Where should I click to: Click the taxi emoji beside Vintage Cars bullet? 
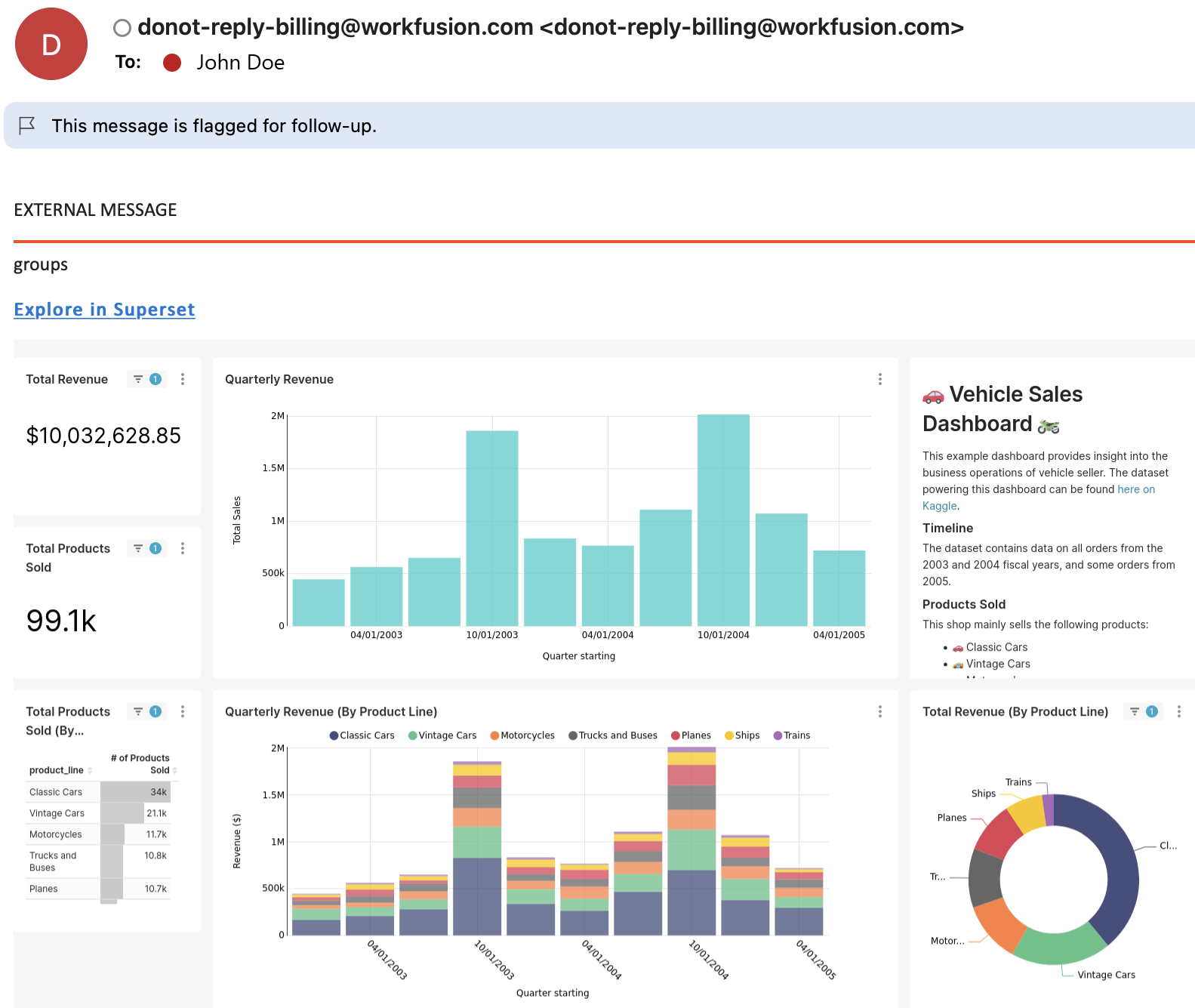(958, 664)
